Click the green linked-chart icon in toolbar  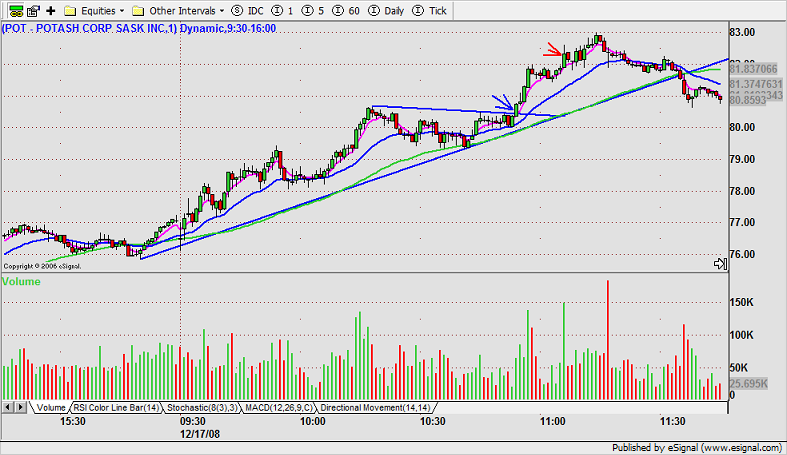[x=16, y=11]
